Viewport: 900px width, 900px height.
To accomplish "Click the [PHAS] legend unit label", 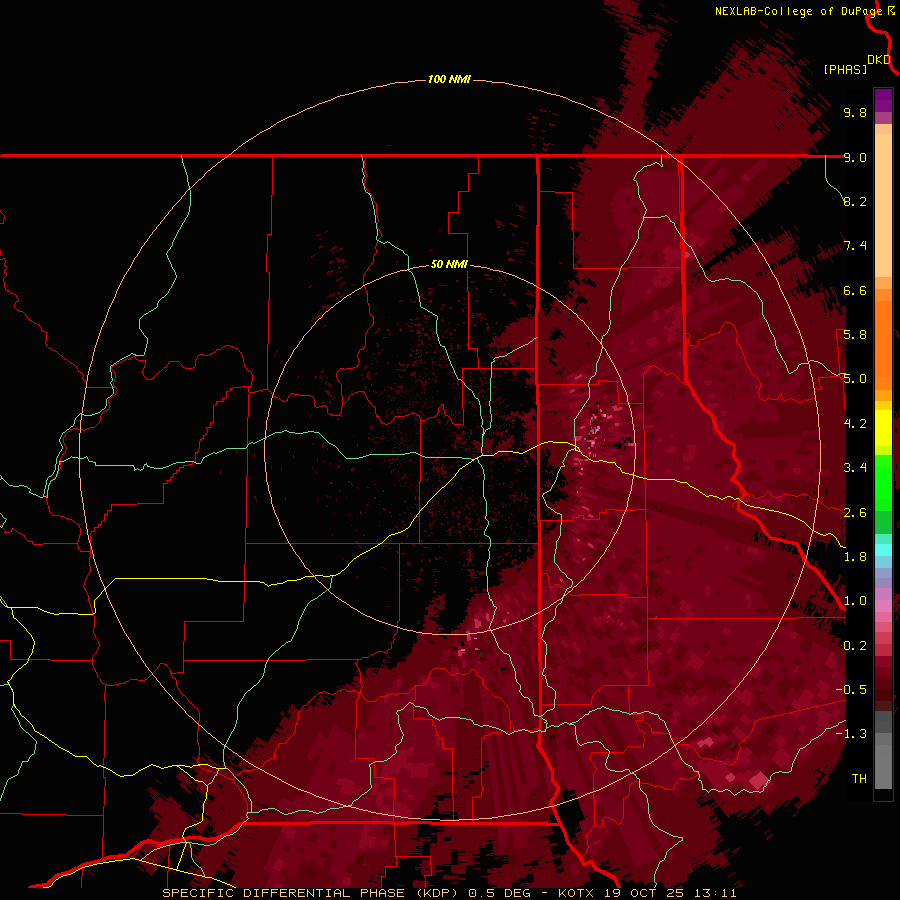I will tap(845, 69).
